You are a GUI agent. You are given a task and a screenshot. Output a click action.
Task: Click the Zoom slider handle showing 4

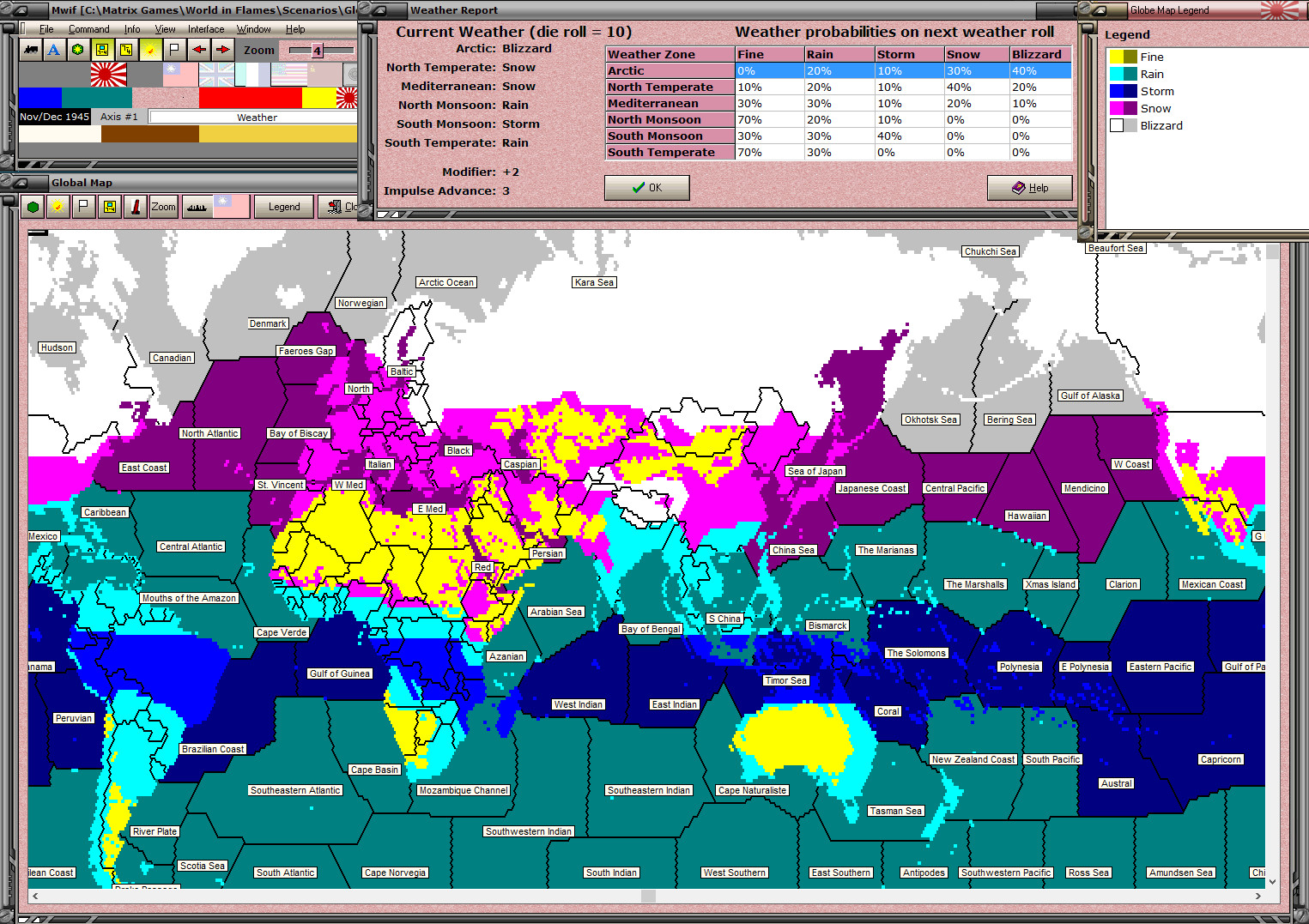(317, 51)
